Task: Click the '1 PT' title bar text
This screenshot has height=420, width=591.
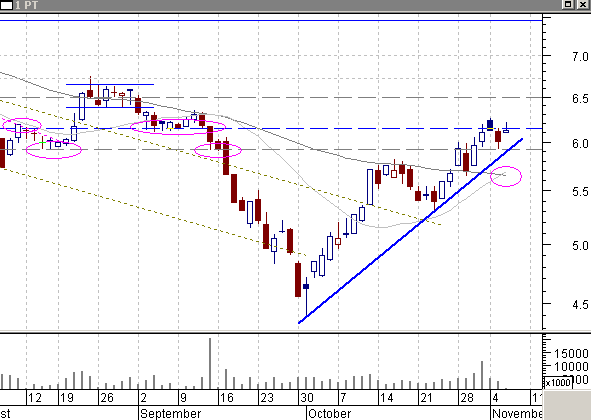Action: pyautogui.click(x=26, y=5)
